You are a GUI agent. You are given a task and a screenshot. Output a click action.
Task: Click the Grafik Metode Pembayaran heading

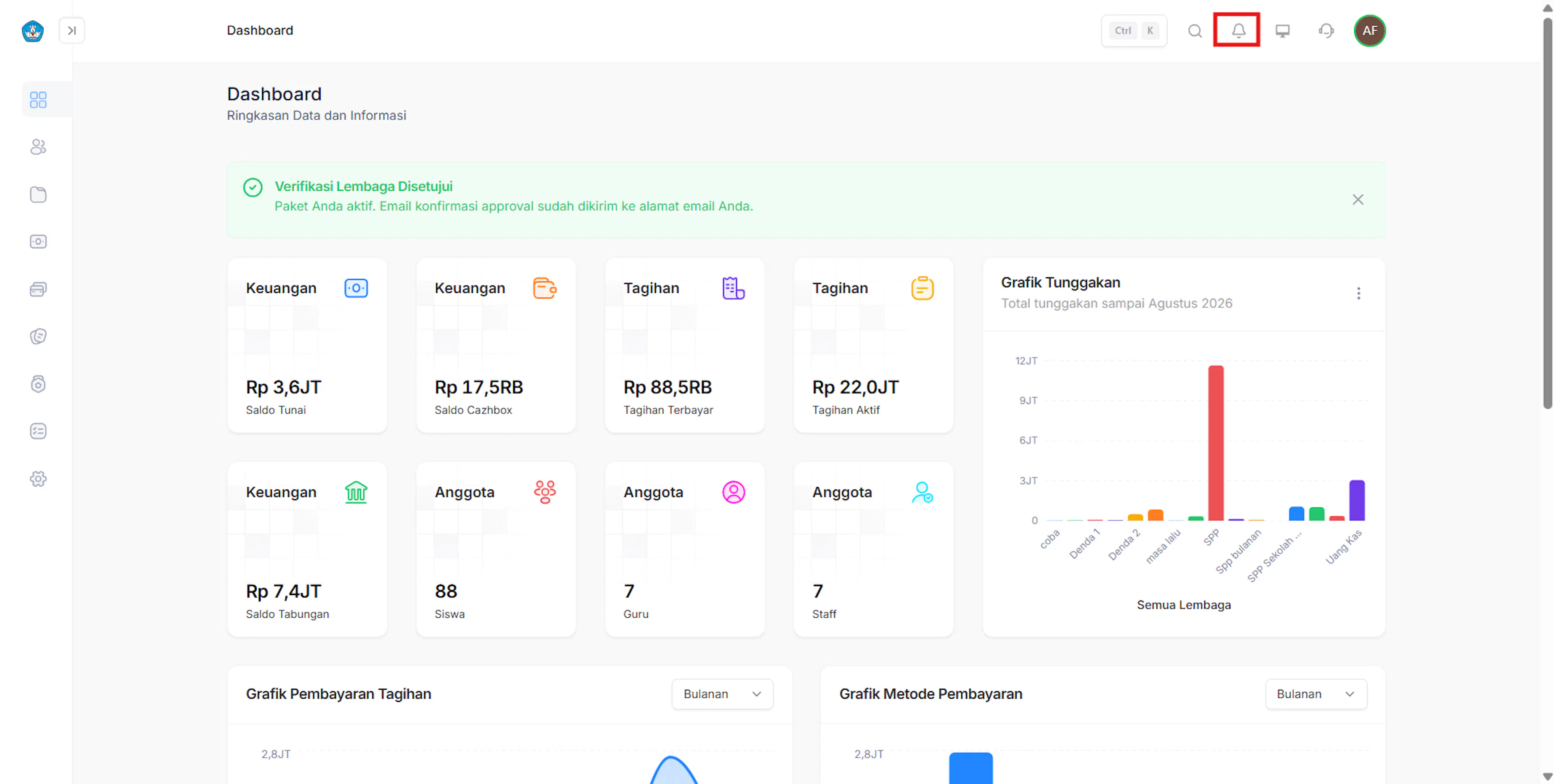(931, 693)
